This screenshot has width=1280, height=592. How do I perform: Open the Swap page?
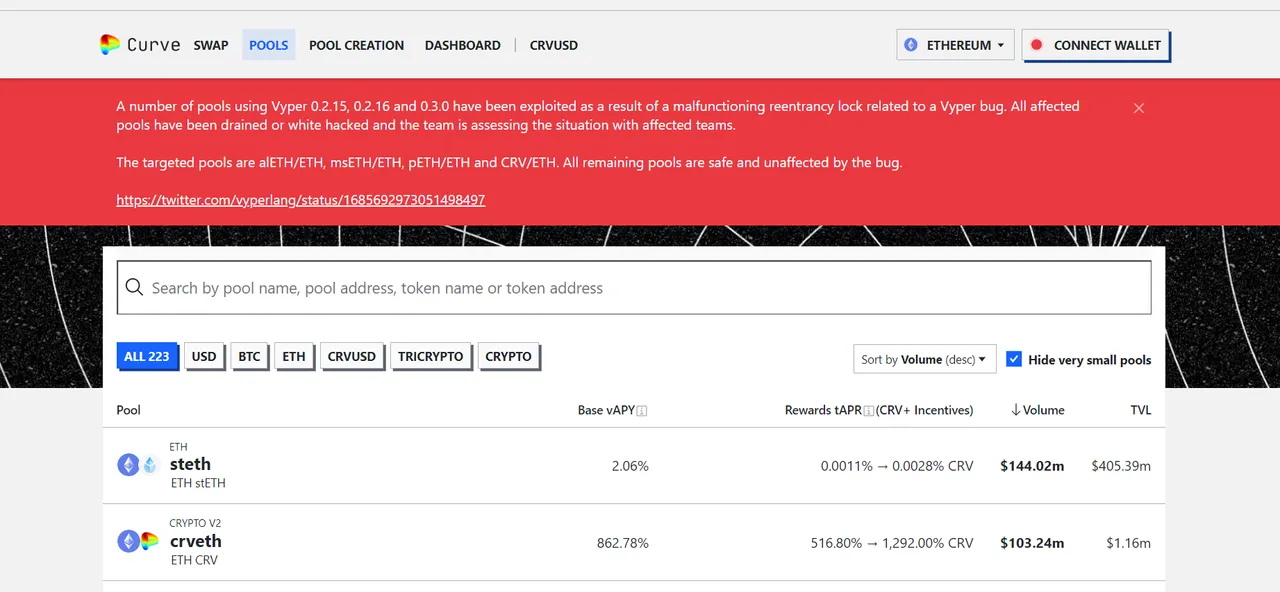click(x=211, y=45)
